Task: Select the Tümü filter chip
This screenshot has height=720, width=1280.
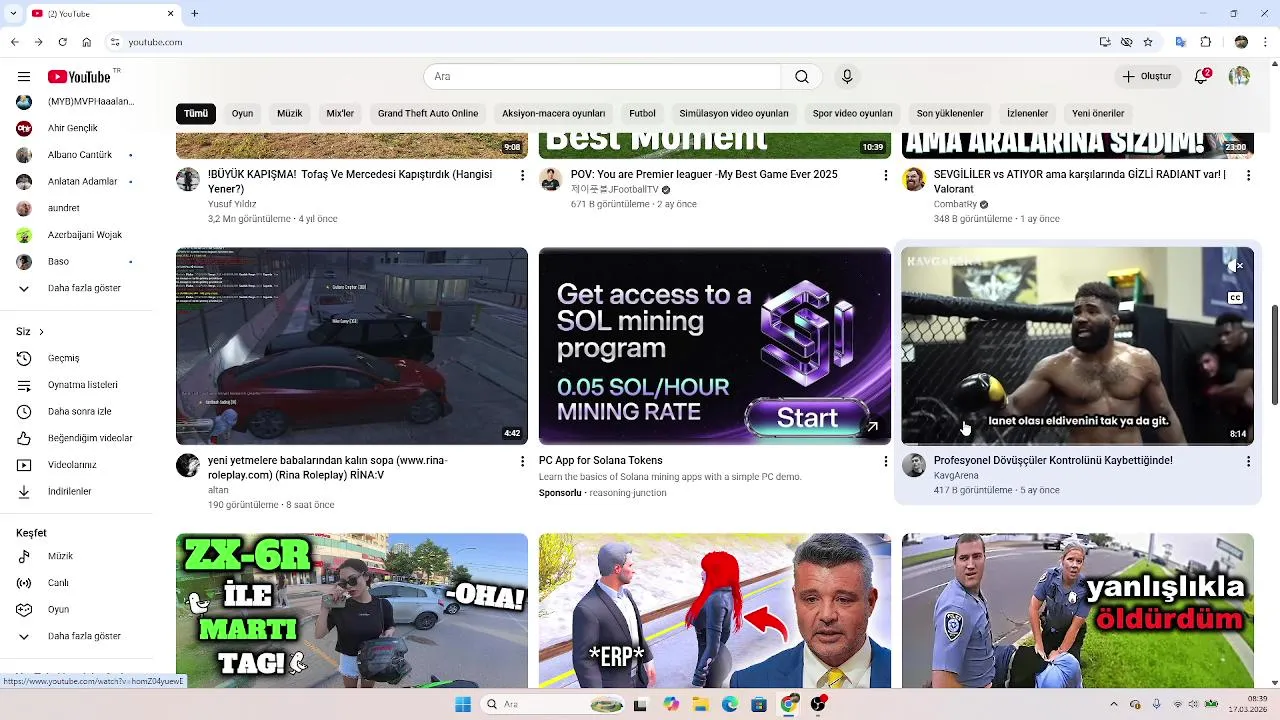Action: coord(196,113)
